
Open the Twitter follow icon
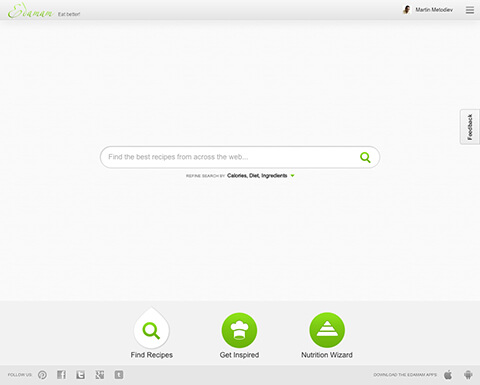[x=80, y=375]
